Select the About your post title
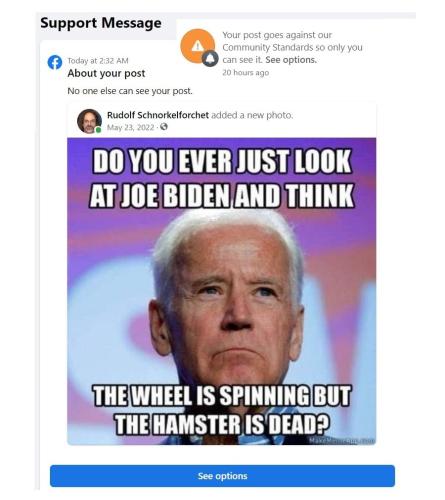This screenshot has width=445, height=500. [x=106, y=73]
